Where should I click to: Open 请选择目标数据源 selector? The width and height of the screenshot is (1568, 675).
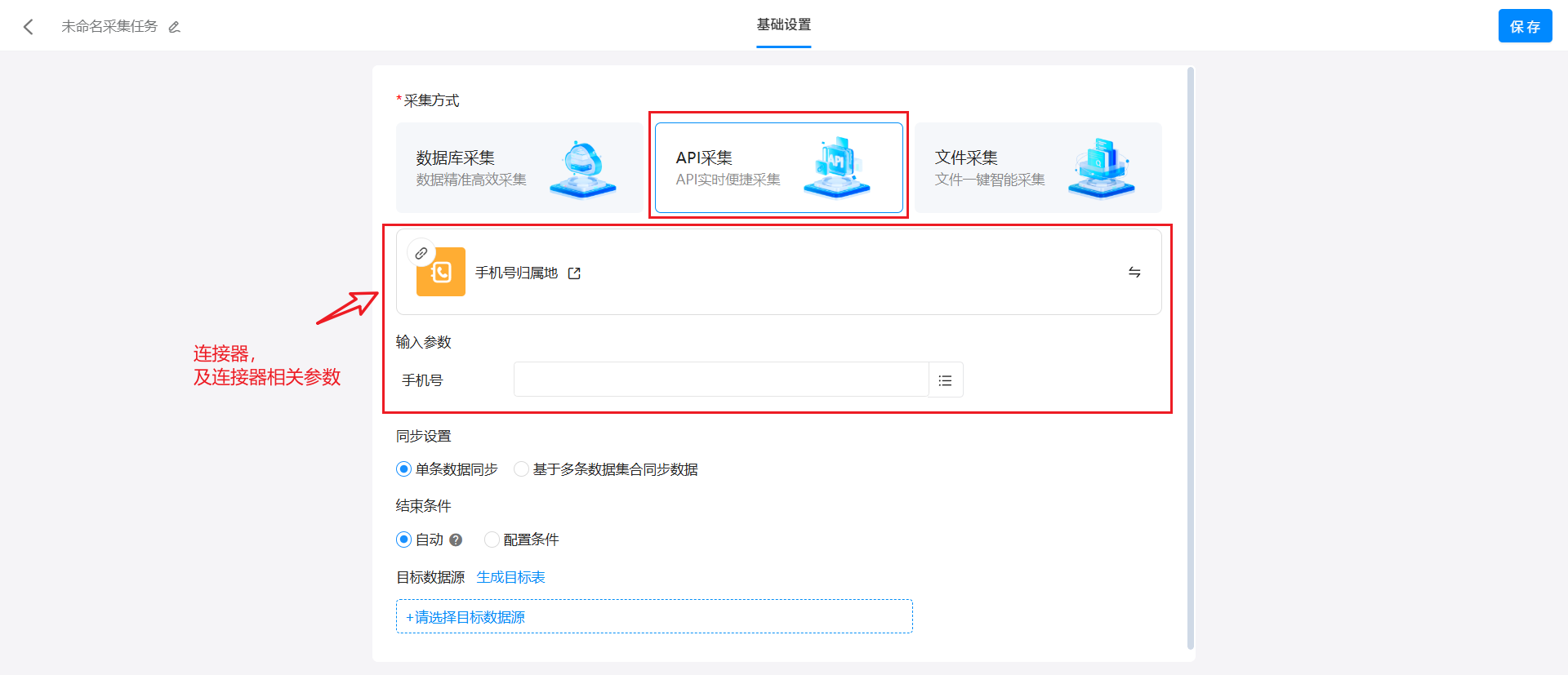653,617
